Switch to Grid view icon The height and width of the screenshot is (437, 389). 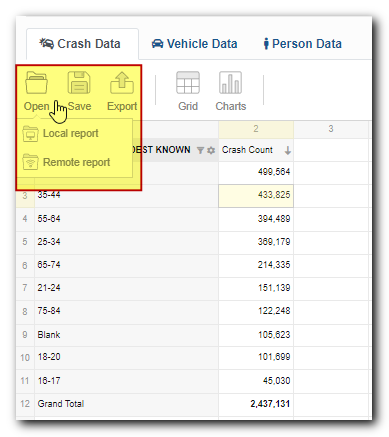188,82
